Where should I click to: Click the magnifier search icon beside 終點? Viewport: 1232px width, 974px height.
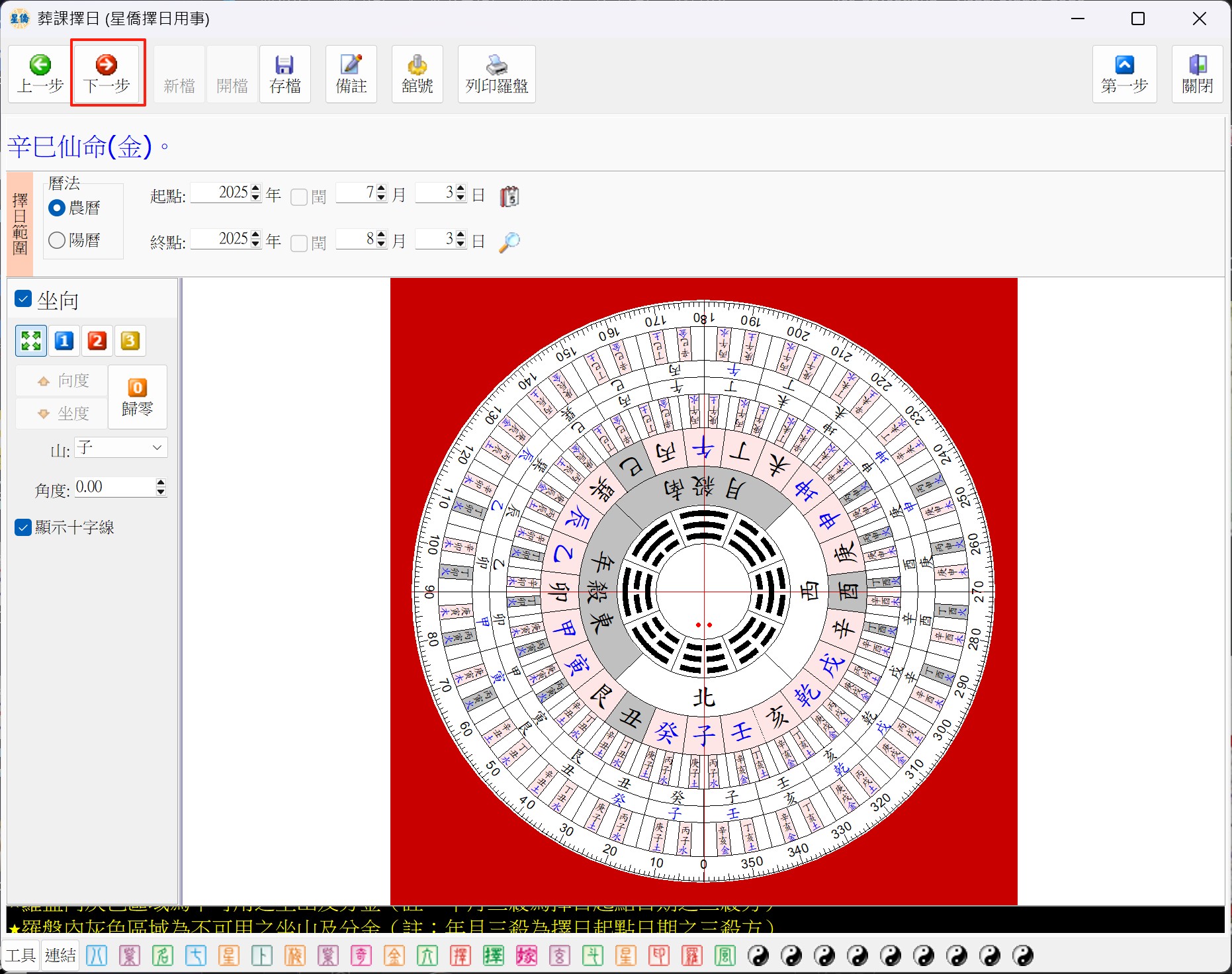tap(509, 242)
